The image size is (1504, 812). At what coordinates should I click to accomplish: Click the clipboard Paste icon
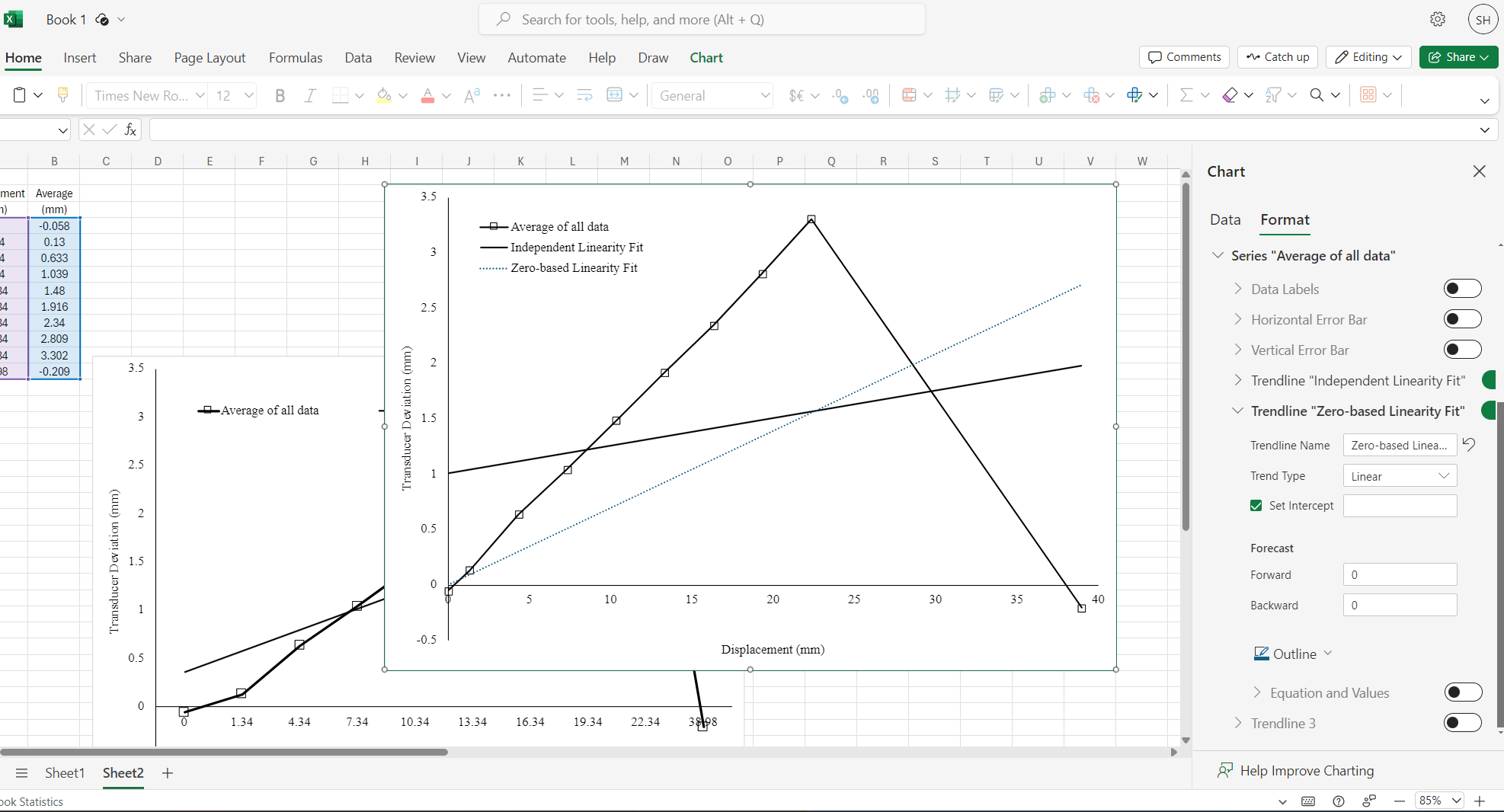click(20, 95)
